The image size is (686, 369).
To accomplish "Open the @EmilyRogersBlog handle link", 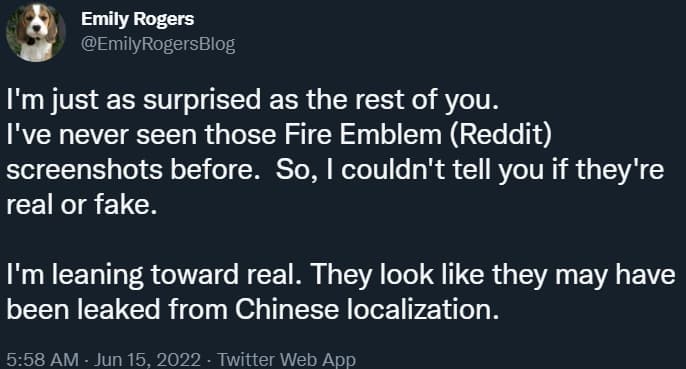I will 158,45.
